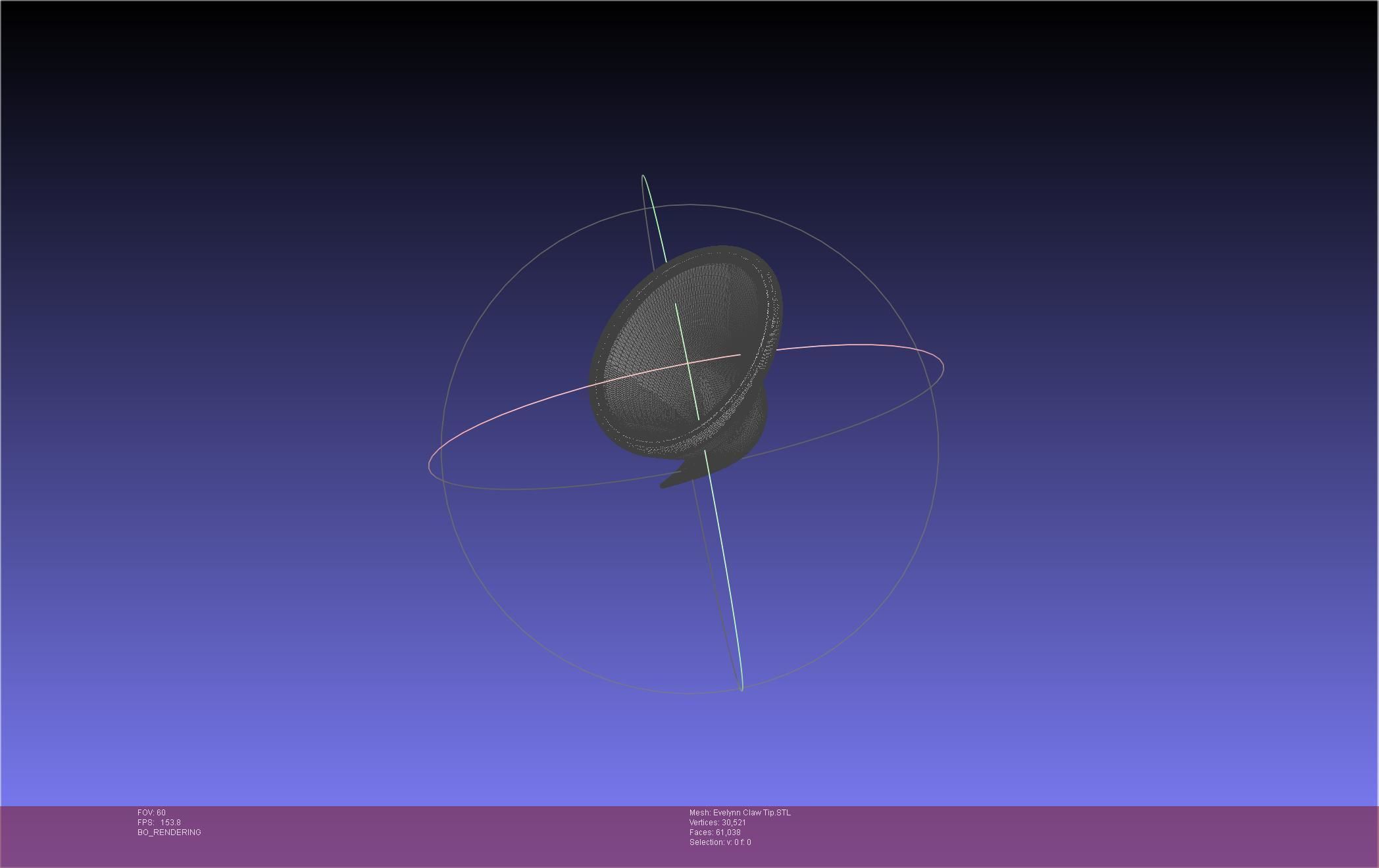Click the FPS 153.8 readout
Screen dimensions: 1379x868
(159, 823)
